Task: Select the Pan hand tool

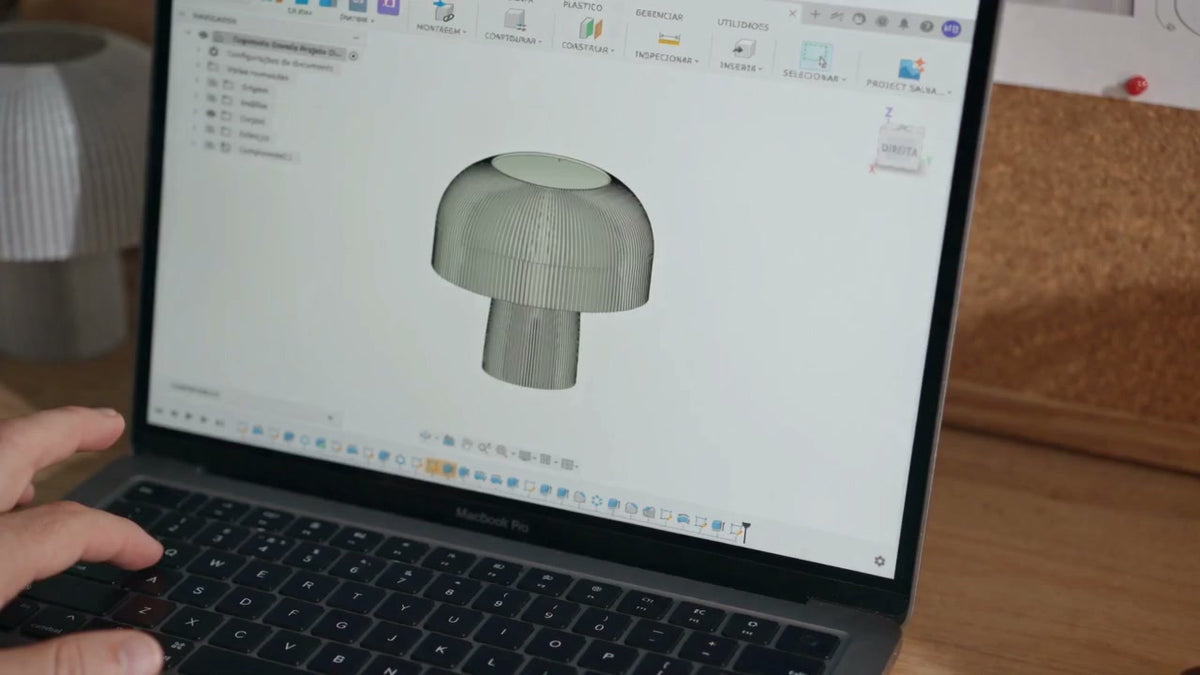Action: point(467,443)
